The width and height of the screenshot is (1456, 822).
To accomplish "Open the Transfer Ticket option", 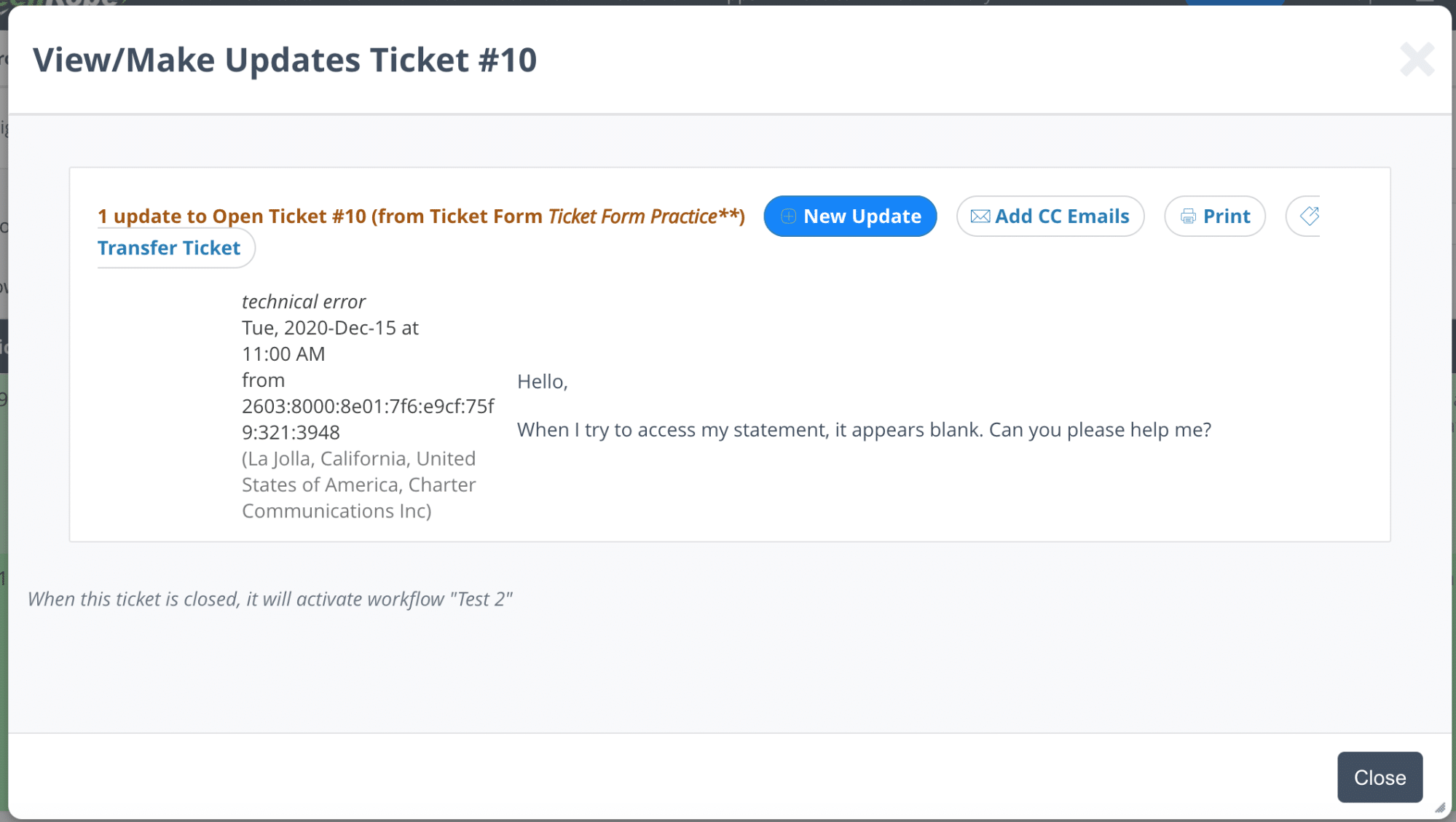I will click(x=169, y=248).
